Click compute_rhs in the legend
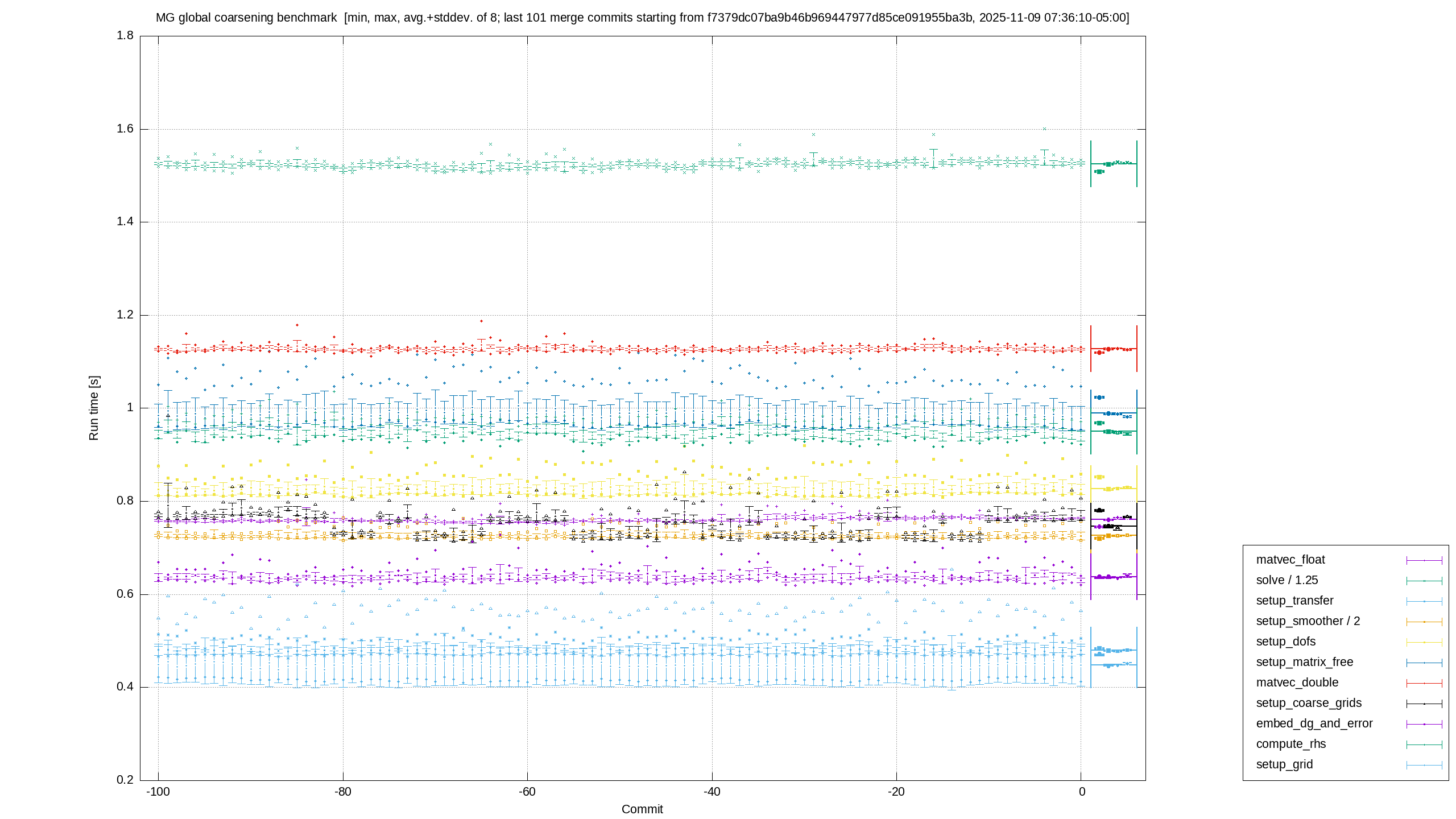The width and height of the screenshot is (1456, 819). tap(1291, 744)
